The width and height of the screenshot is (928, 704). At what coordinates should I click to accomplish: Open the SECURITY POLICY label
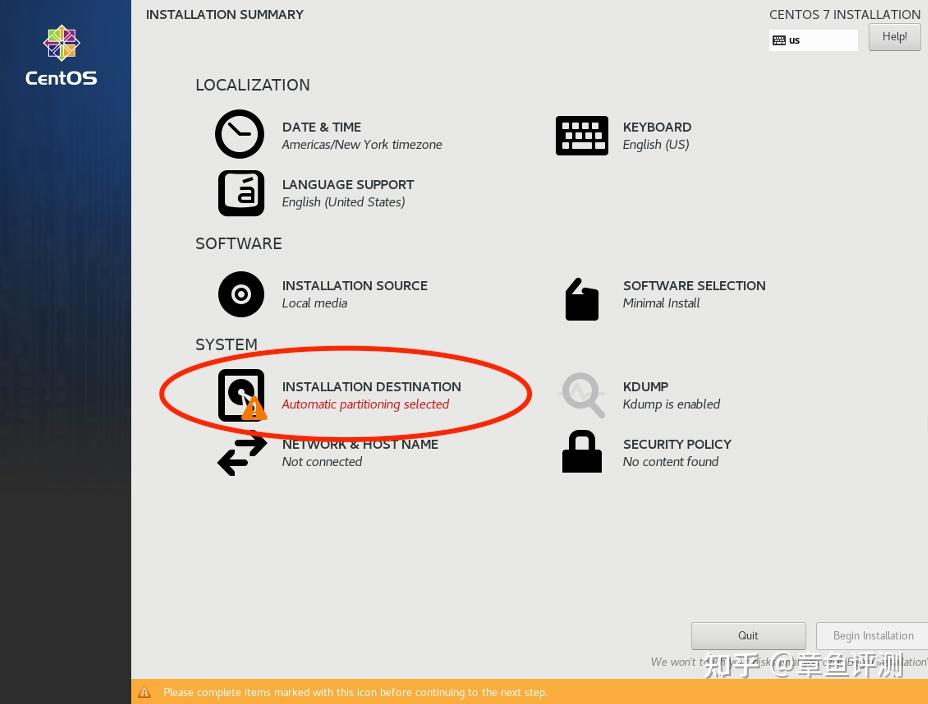click(677, 444)
